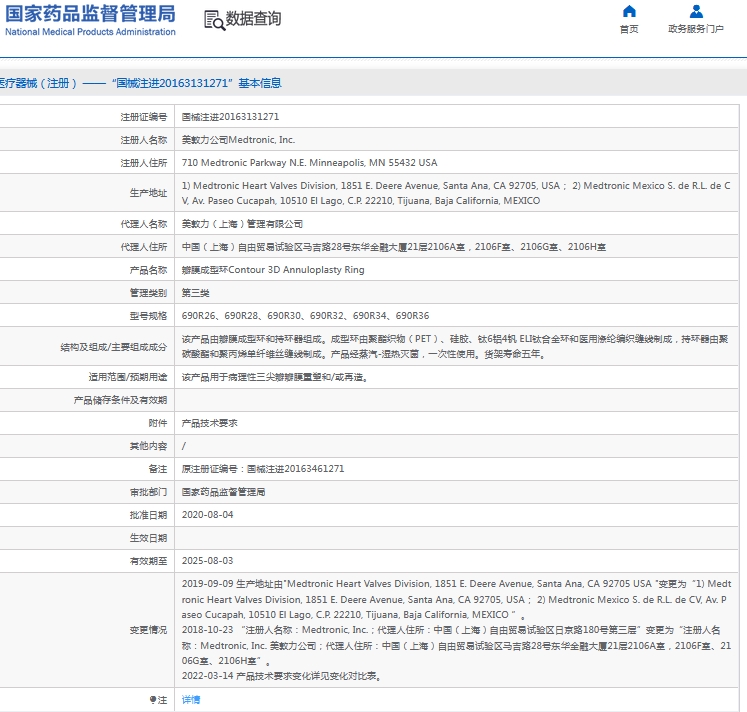Click management category value 第三类

pyautogui.click(x=195, y=293)
